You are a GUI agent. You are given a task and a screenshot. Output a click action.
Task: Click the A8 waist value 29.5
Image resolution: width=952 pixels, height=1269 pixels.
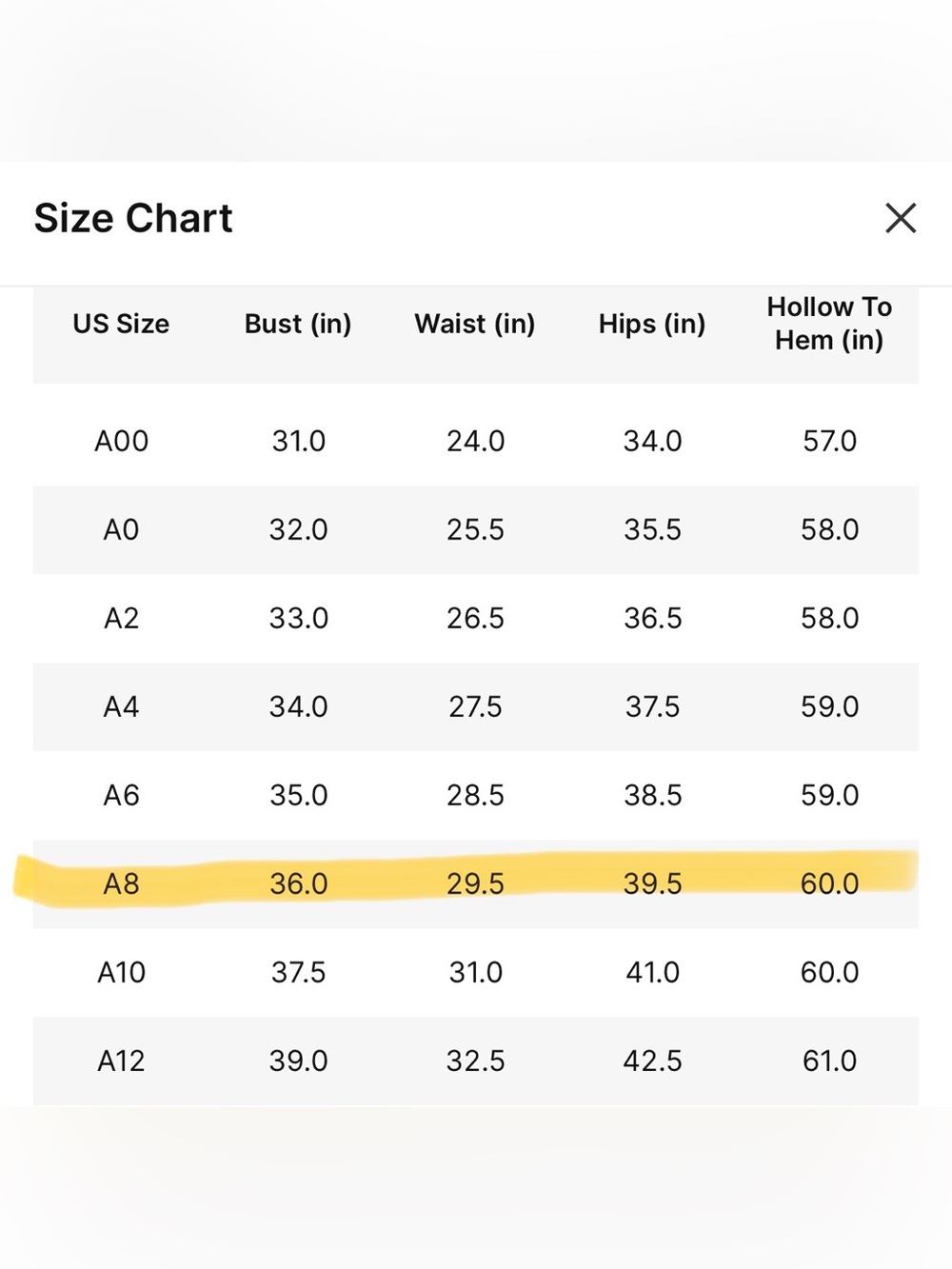pos(475,883)
